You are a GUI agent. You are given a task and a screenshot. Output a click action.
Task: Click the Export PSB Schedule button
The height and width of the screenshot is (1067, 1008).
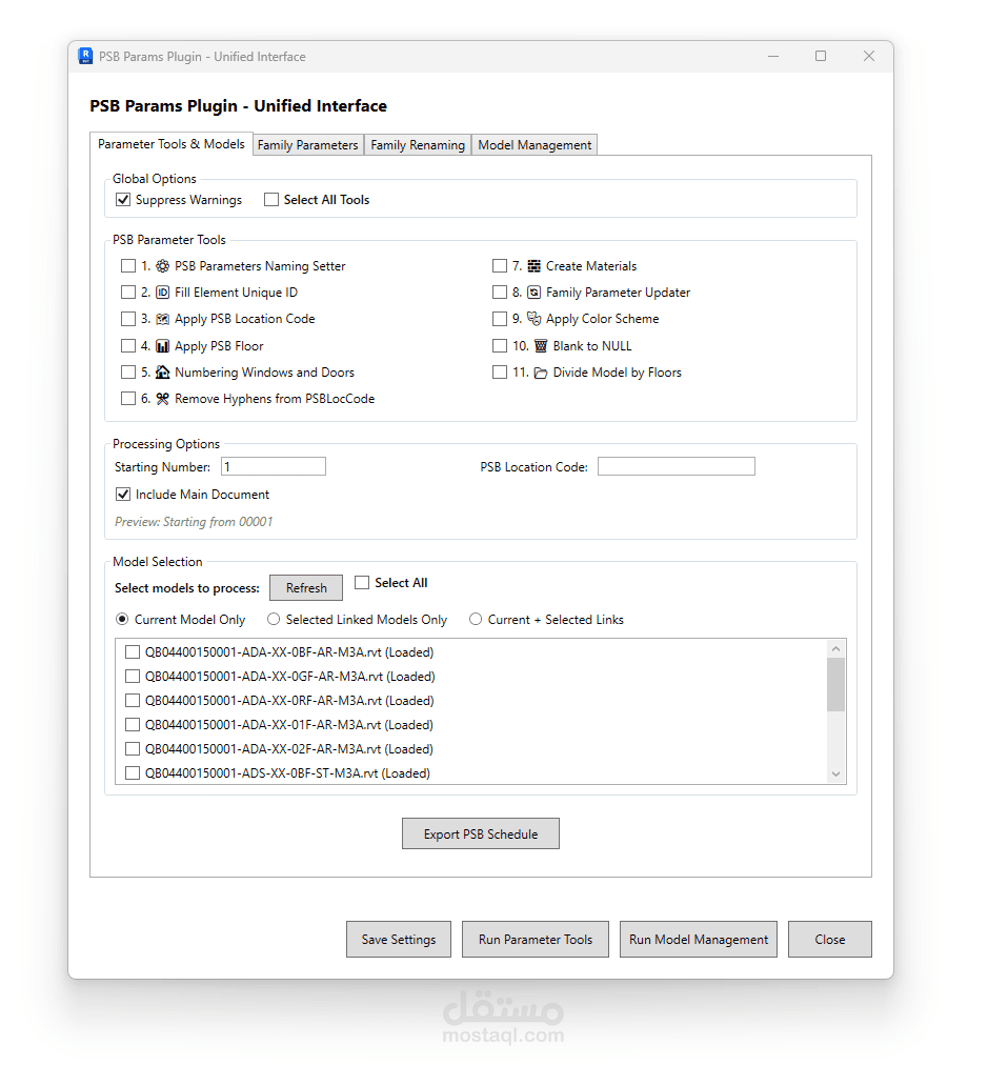480,834
